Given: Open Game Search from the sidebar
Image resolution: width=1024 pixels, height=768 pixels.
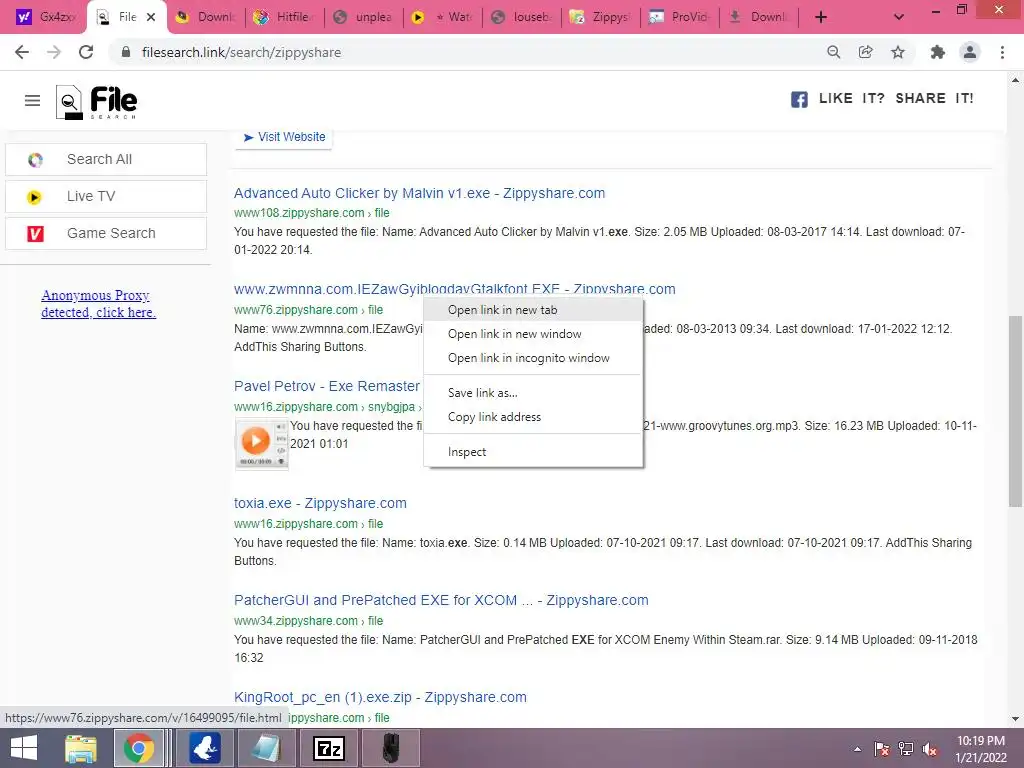Looking at the screenshot, I should point(106,233).
